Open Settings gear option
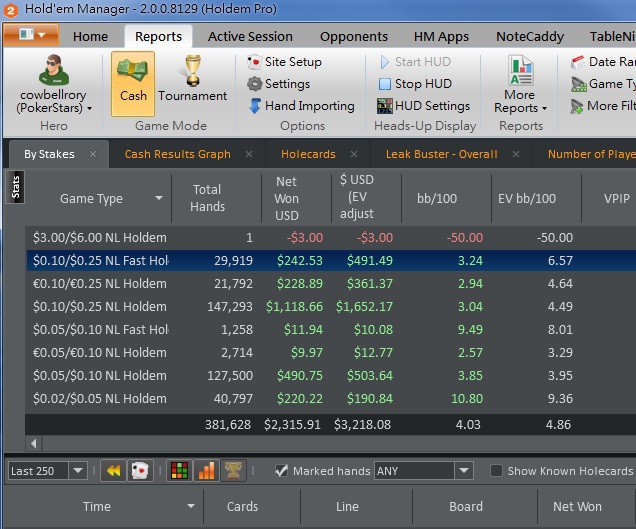The height and width of the screenshot is (529, 636). pos(279,84)
